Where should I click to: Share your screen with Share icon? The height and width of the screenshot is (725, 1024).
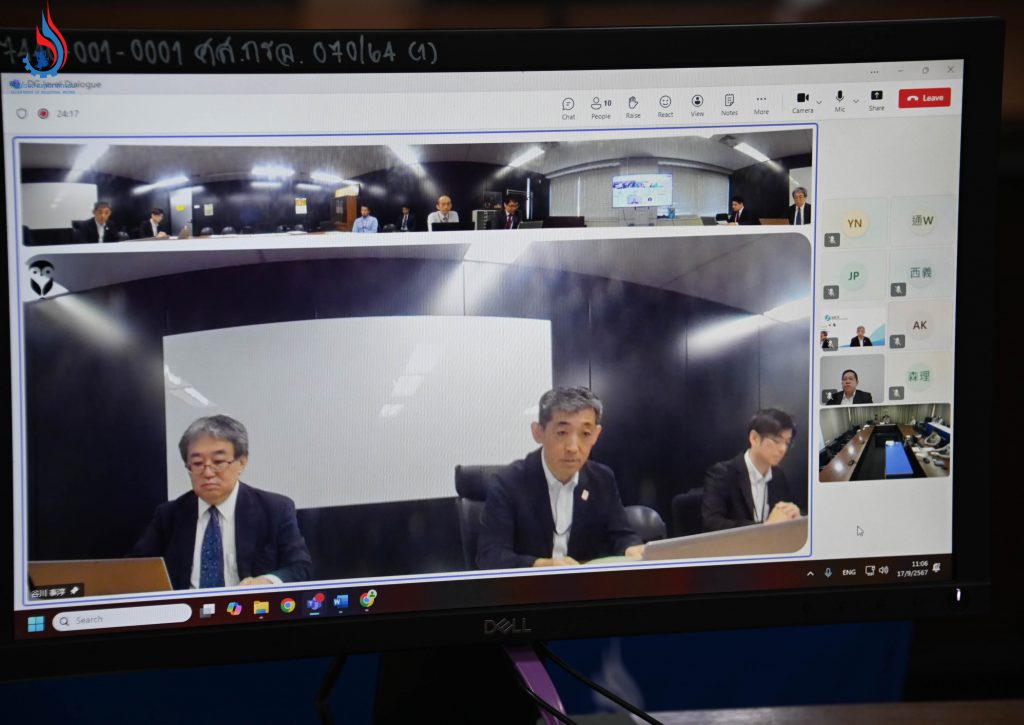pos(876,100)
